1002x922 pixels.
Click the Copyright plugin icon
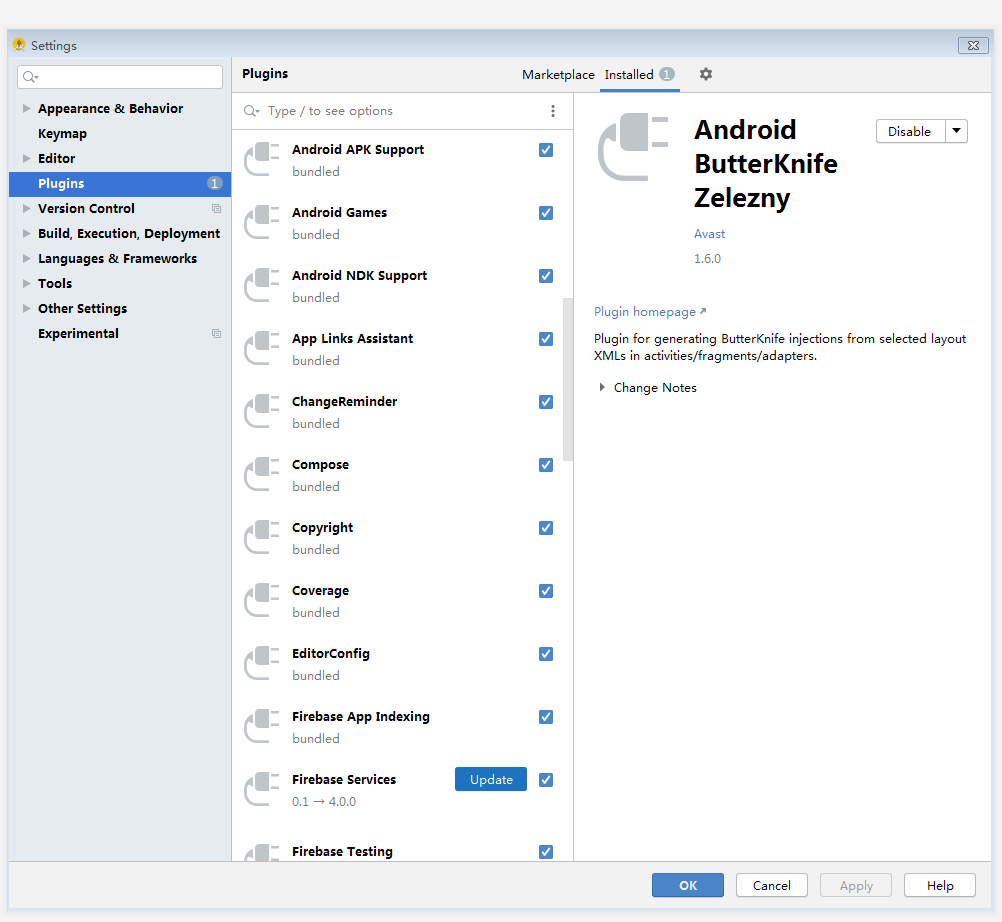262,537
